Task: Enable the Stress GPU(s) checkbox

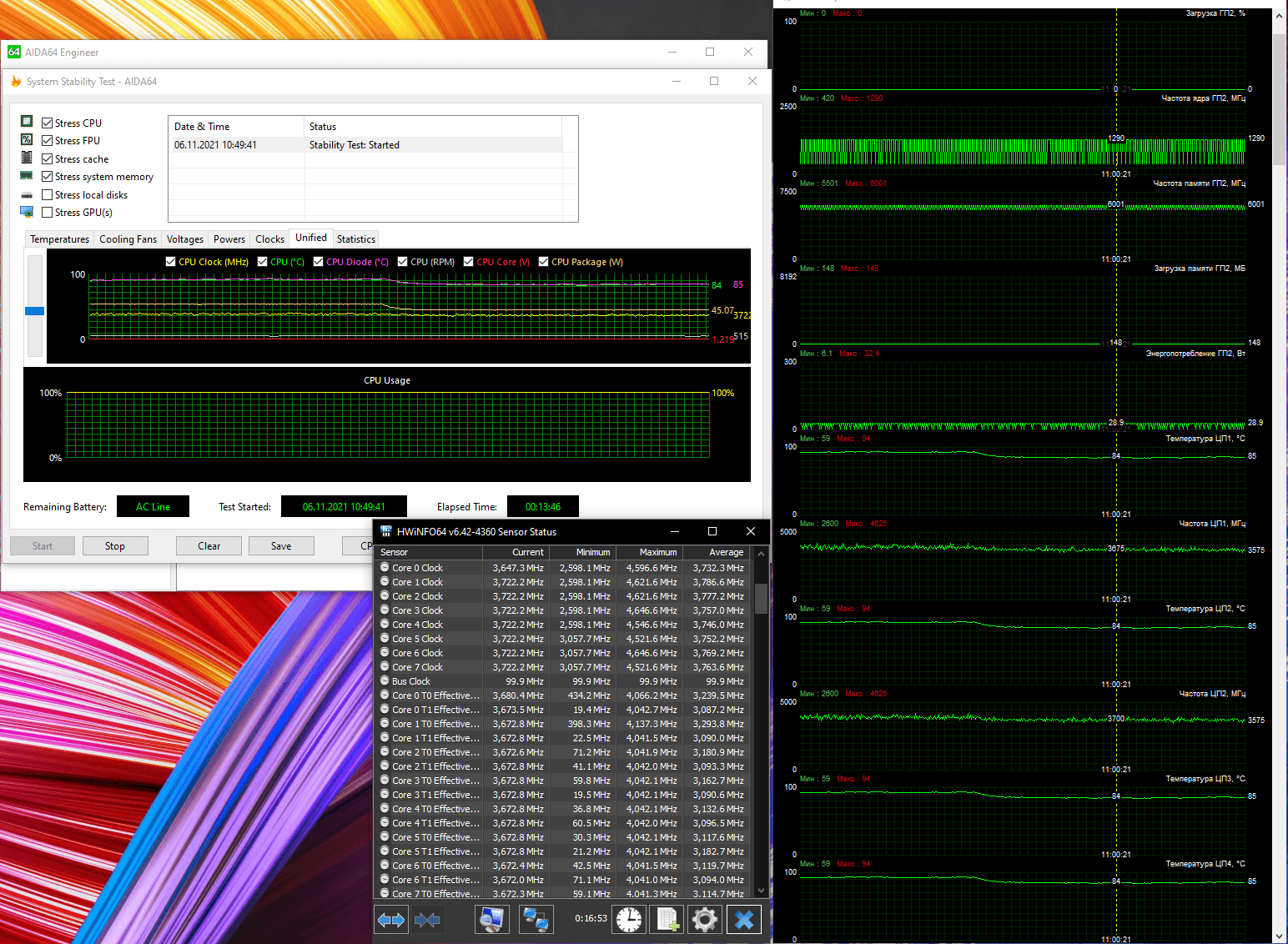Action: (48, 213)
